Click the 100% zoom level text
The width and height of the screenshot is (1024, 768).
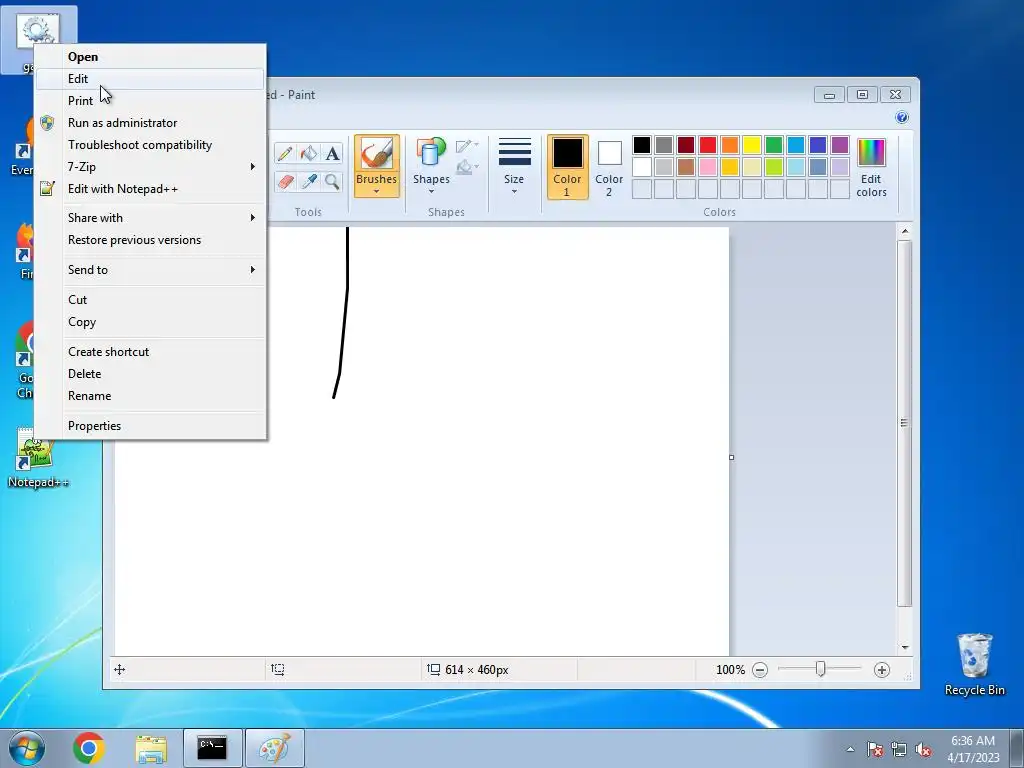pyautogui.click(x=730, y=670)
